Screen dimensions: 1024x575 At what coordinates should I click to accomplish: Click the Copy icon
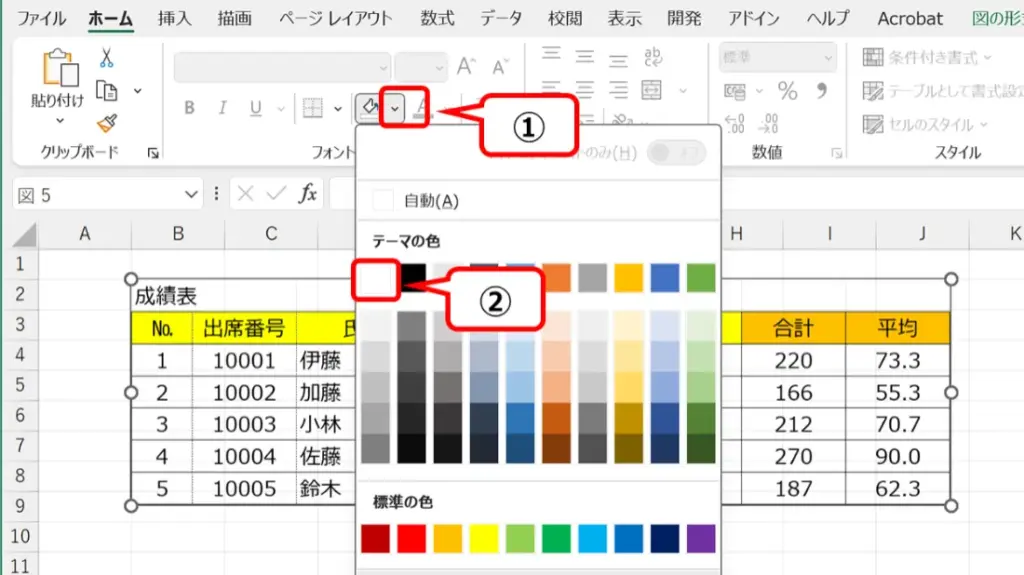[x=106, y=90]
